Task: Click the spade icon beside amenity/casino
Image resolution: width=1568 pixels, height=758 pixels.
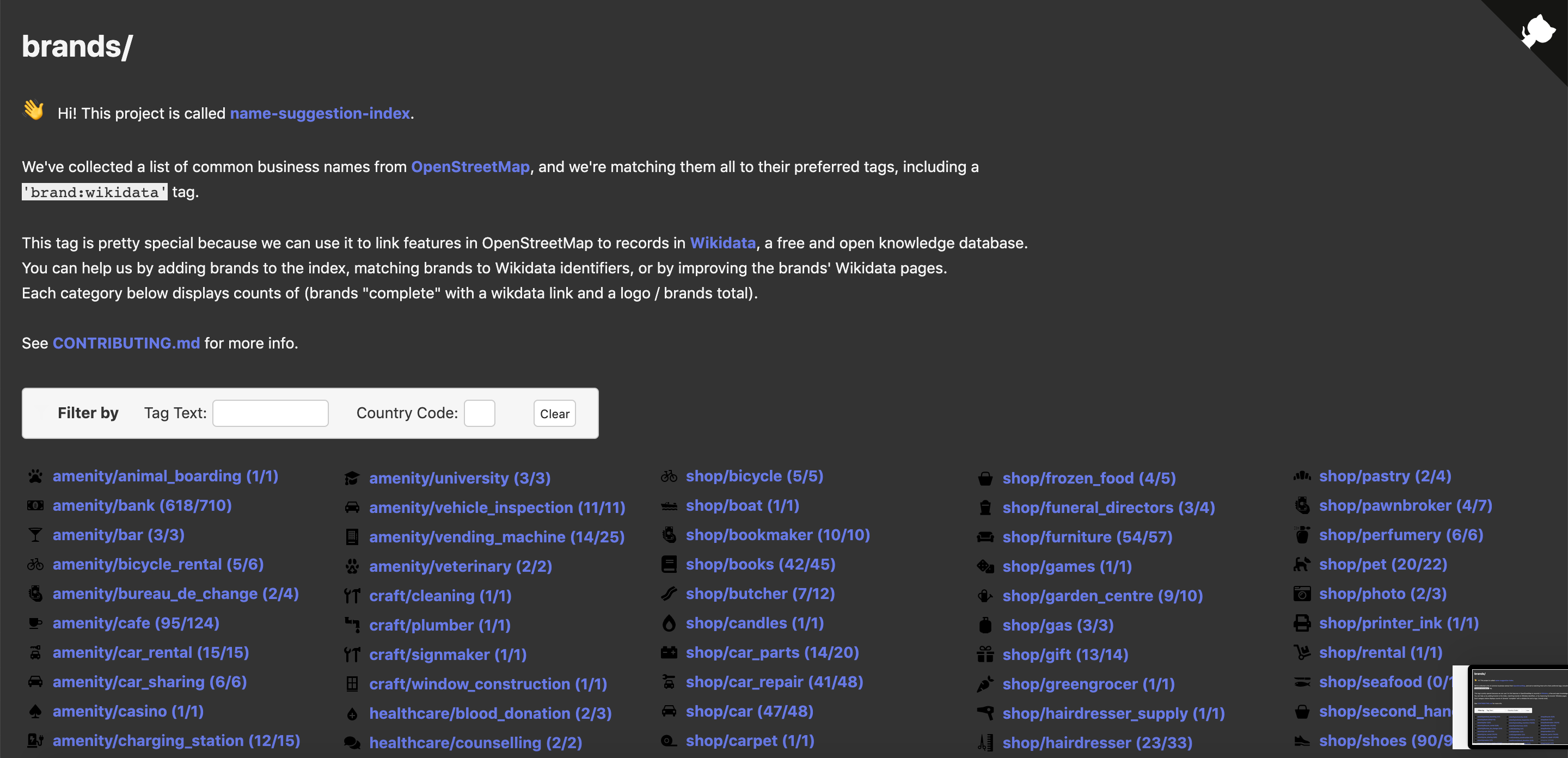Action: [35, 712]
